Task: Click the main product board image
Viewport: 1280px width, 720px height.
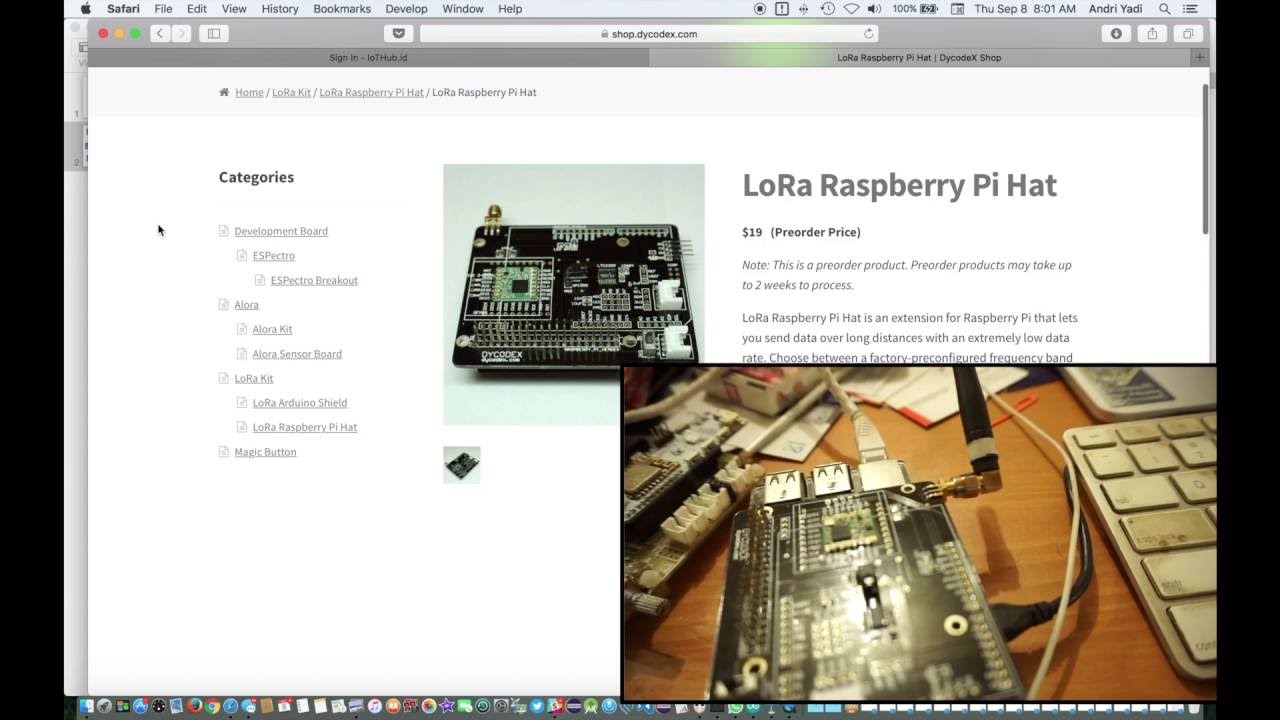Action: pyautogui.click(x=573, y=294)
